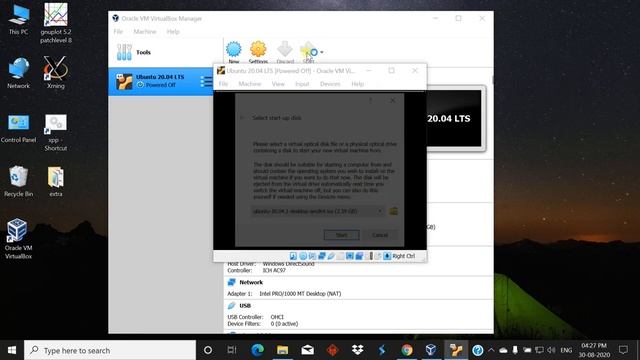Click the audio indicator in VM status bar
The image size is (640, 360).
pyautogui.click(x=312, y=256)
